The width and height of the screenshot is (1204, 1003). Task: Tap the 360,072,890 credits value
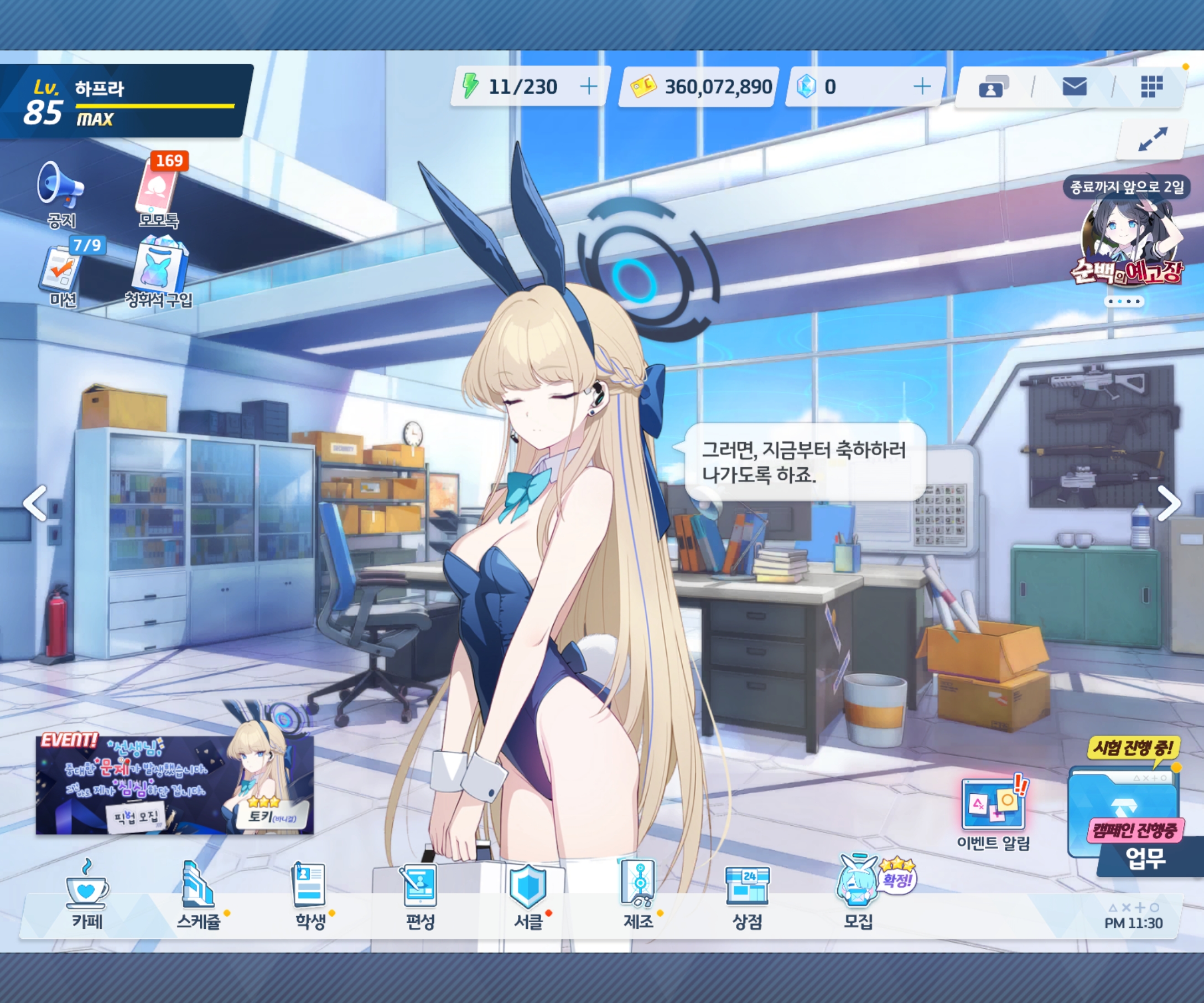click(x=718, y=86)
